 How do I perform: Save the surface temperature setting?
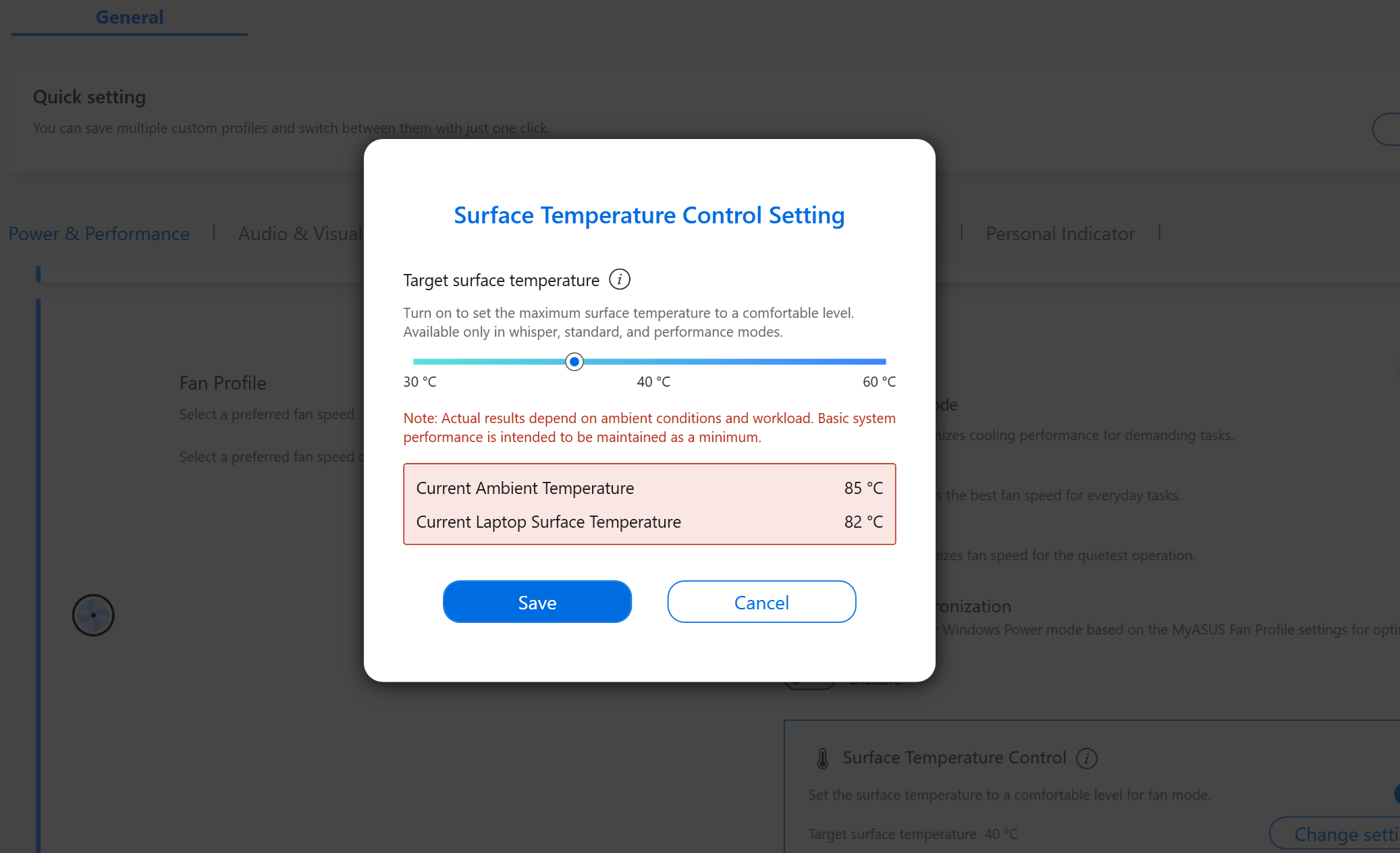(537, 602)
